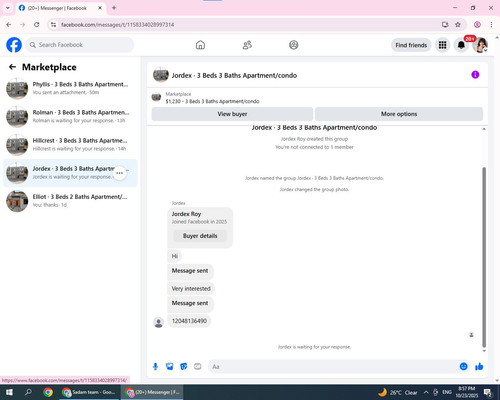
Task: Click the Find friends button
Action: point(411,45)
